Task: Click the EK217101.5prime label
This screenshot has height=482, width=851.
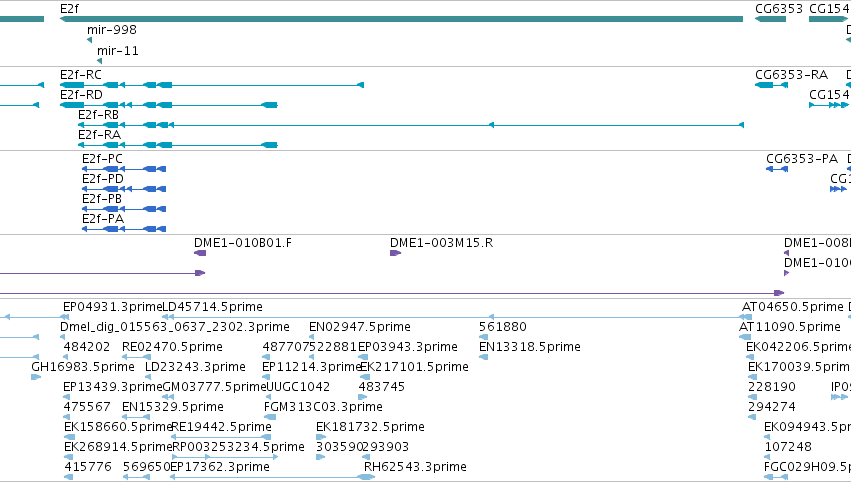Action: click(414, 367)
